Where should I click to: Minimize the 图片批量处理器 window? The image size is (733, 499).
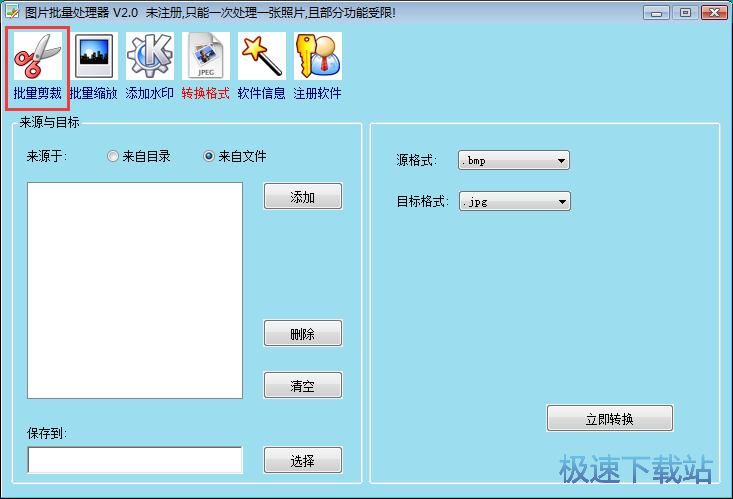[656, 13]
